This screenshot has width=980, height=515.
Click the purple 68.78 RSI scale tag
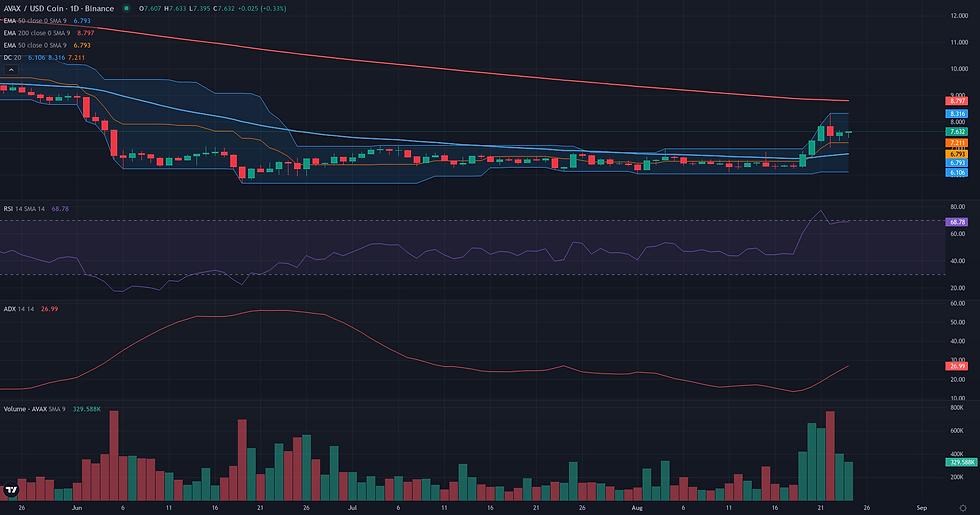[956, 222]
